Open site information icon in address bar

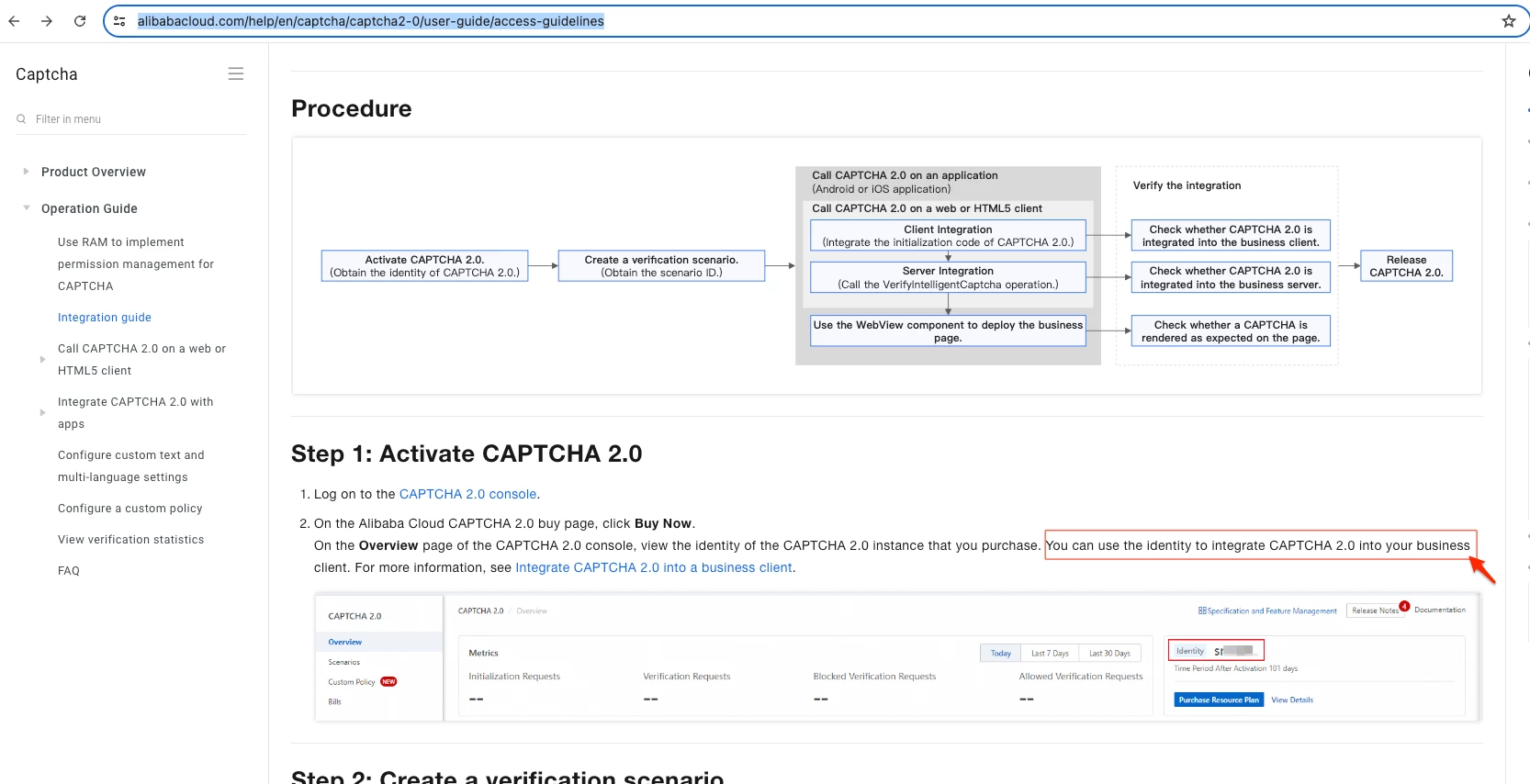click(x=119, y=21)
